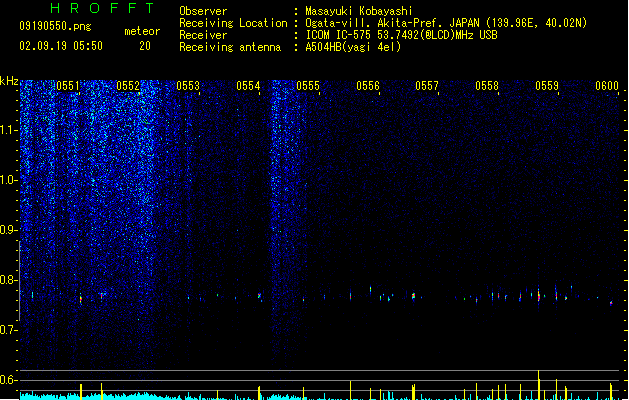The image size is (629, 400).
Task: Click the 0557 time marker
Action: coord(427,86)
